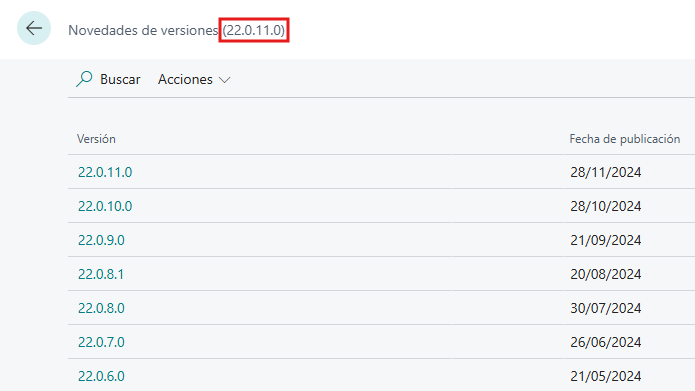Open version 22.0.11.0 link
This screenshot has height=391, width=695.
tap(105, 172)
